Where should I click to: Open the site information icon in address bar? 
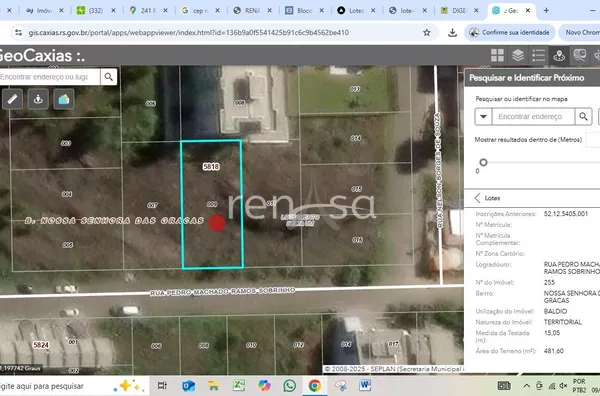18,33
